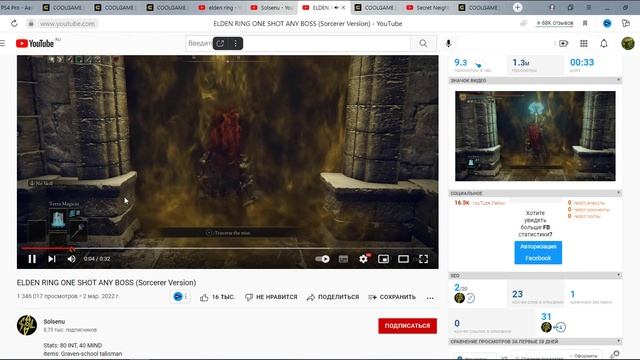Collapse the ЗНАЧОК ВИДЕО section
640x360 pixels.
(618, 80)
